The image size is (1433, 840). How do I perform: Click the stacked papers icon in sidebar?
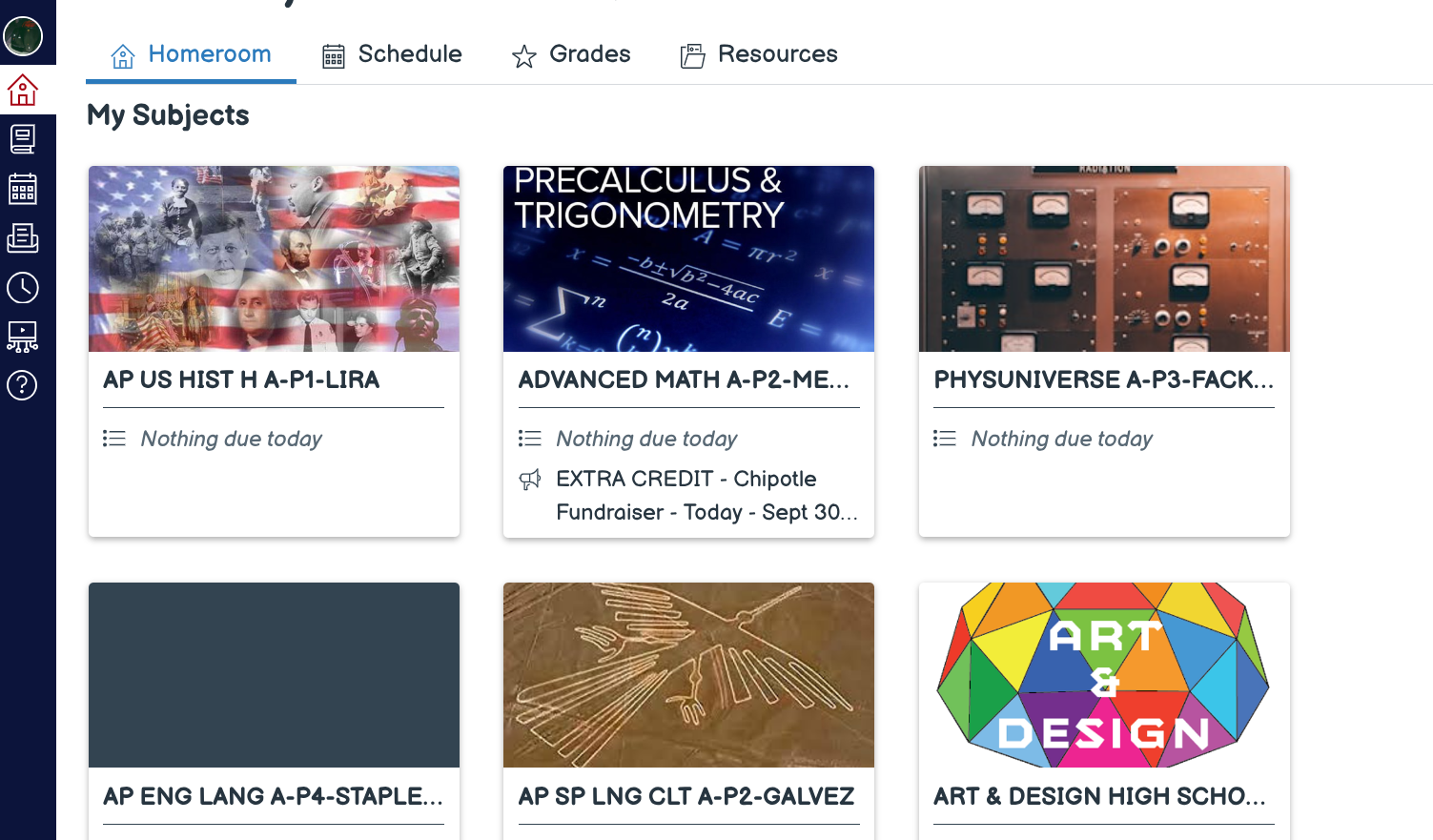click(23, 237)
